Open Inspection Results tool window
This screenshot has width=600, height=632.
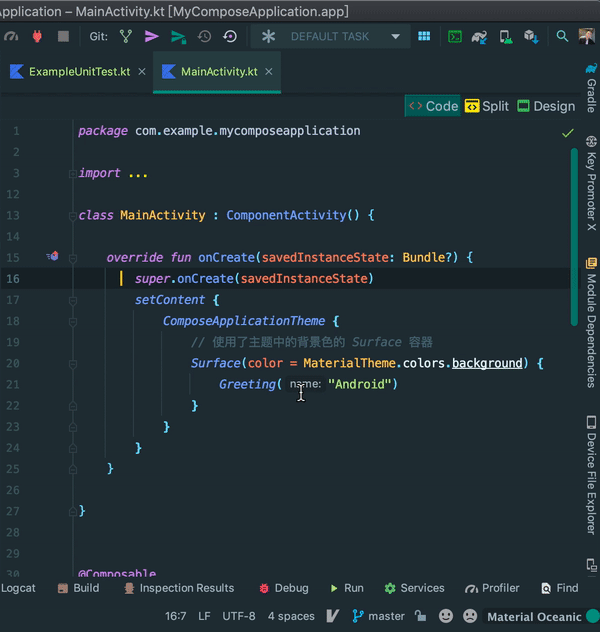tap(179, 588)
